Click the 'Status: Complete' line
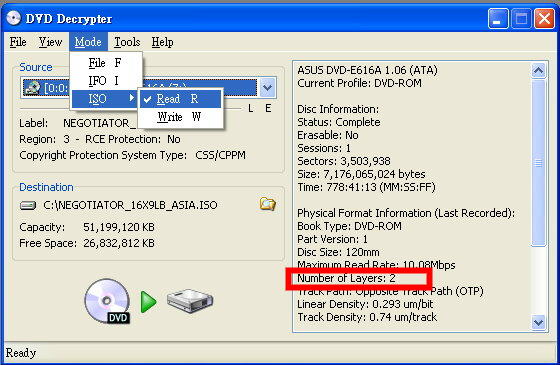This screenshot has height=365, width=560. coord(339,122)
